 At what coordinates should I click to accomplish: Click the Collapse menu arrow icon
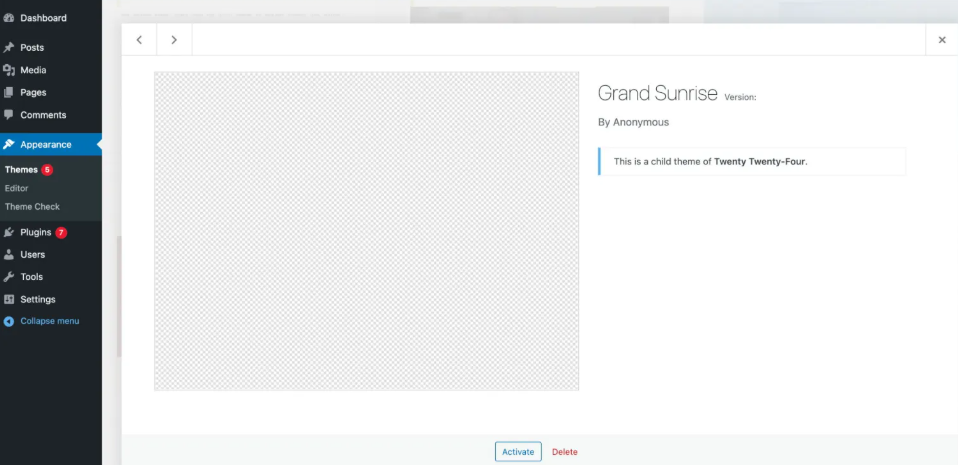9,321
